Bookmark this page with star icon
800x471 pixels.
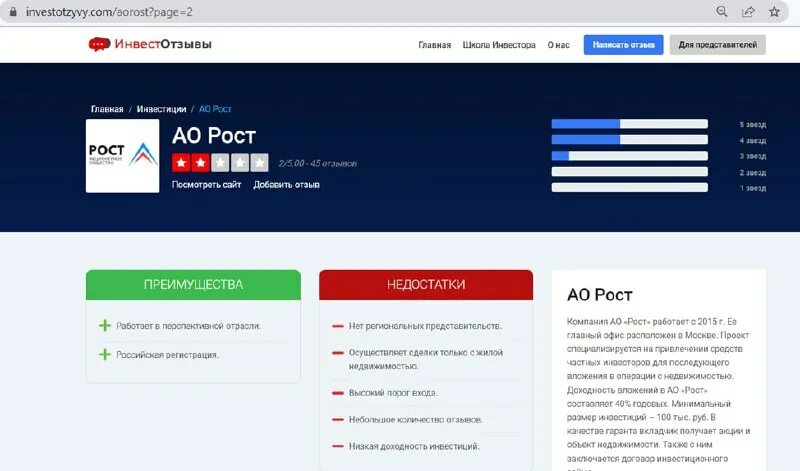[x=774, y=12]
